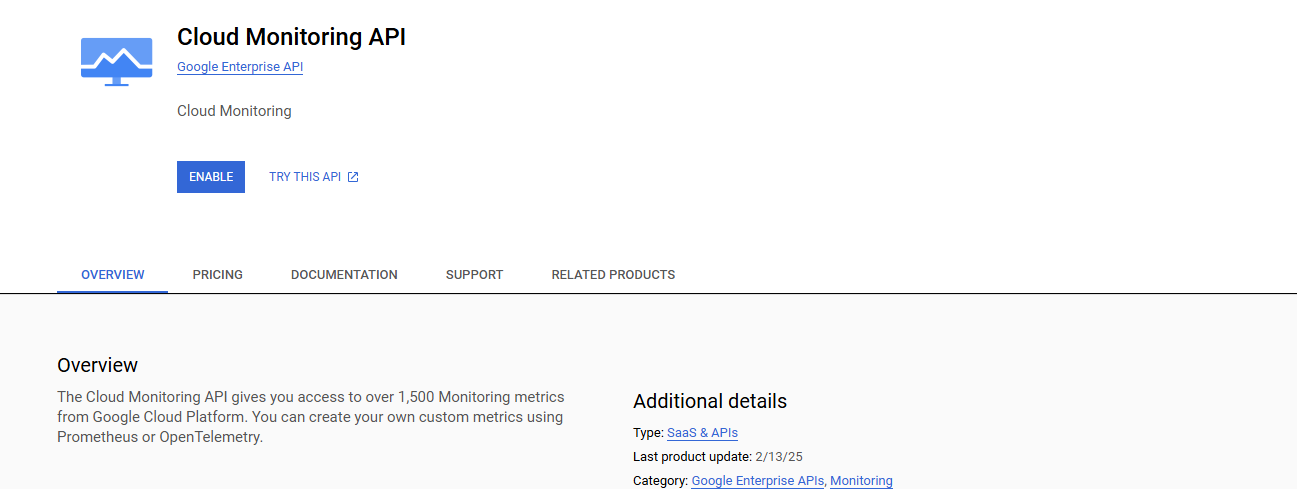Click the Overview section heading
The width and height of the screenshot is (1297, 489).
point(98,365)
